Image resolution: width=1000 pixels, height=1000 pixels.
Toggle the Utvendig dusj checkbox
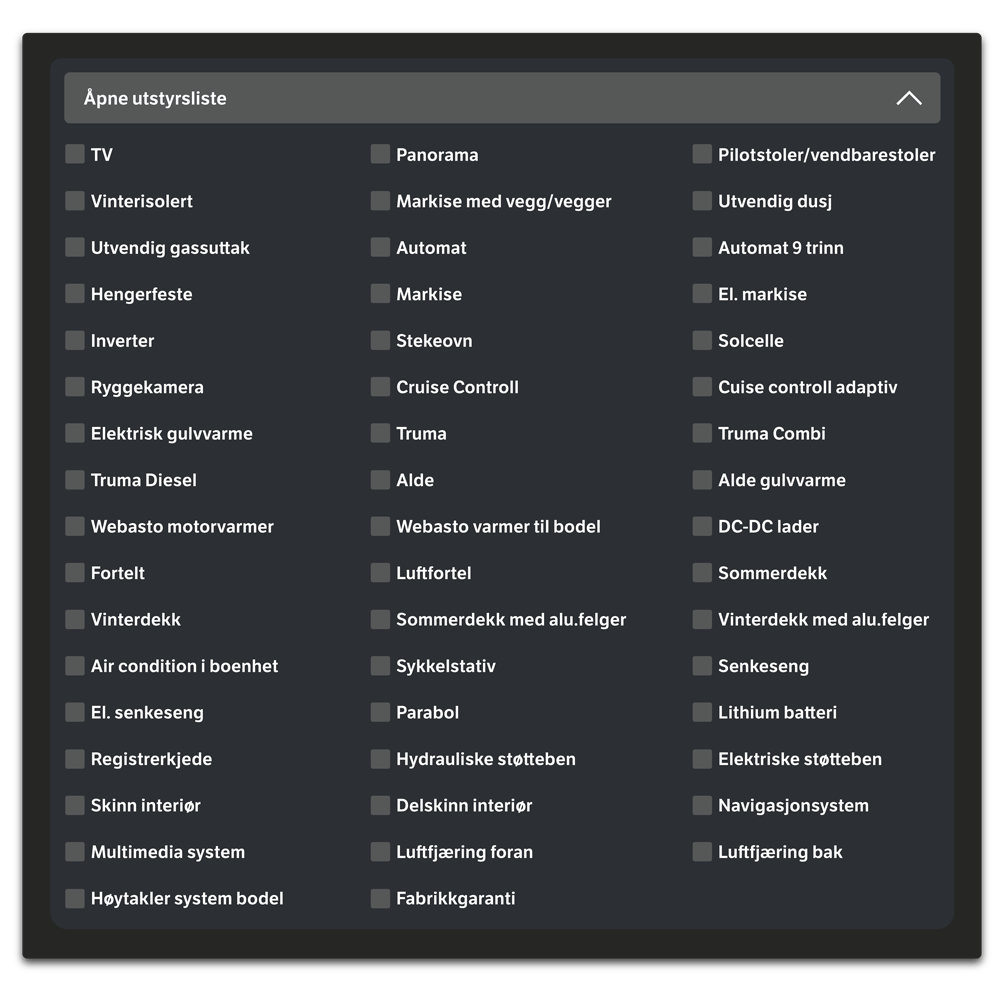(702, 200)
